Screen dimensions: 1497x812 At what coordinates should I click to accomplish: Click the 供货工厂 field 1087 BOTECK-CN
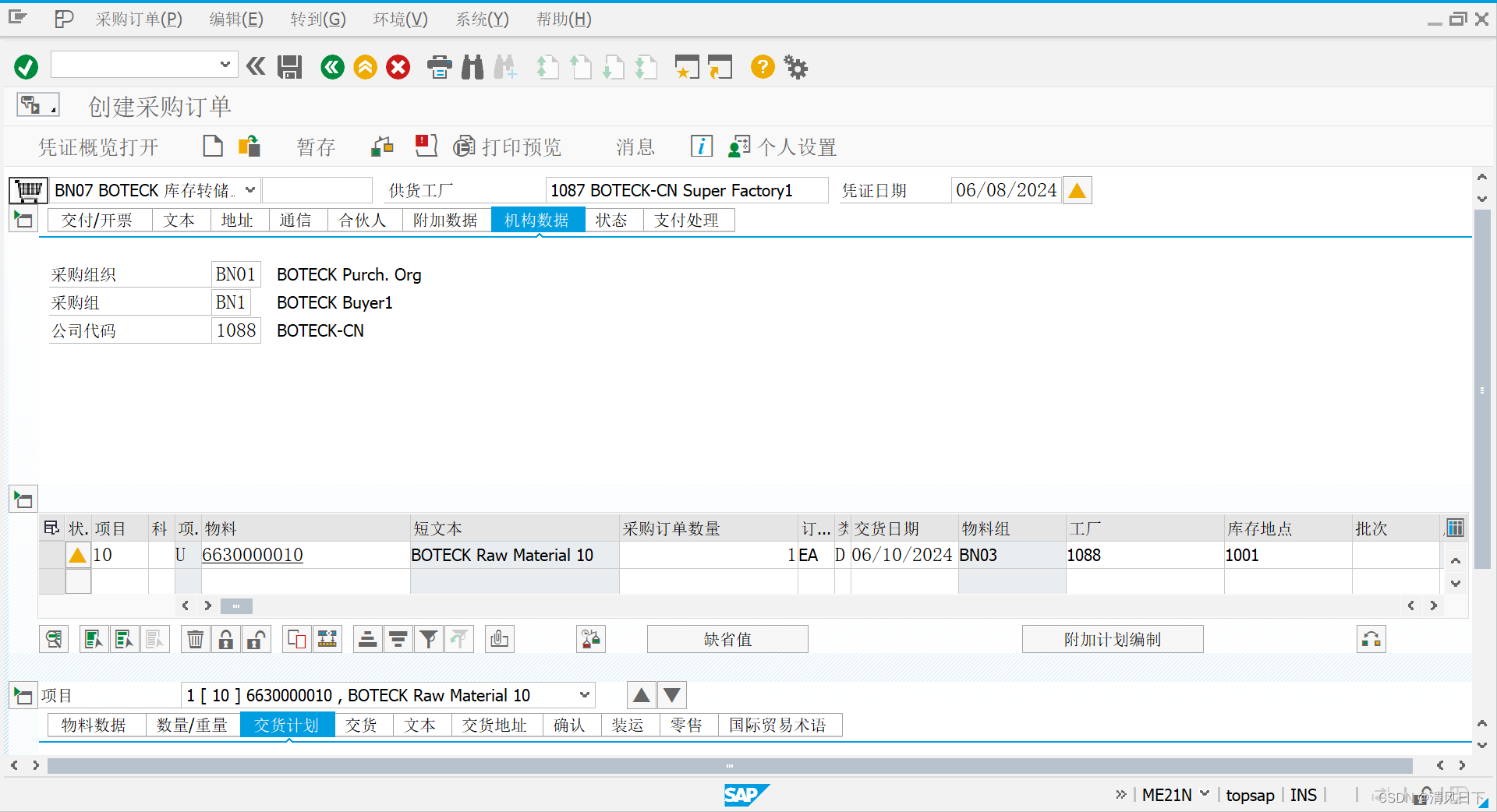pos(686,190)
